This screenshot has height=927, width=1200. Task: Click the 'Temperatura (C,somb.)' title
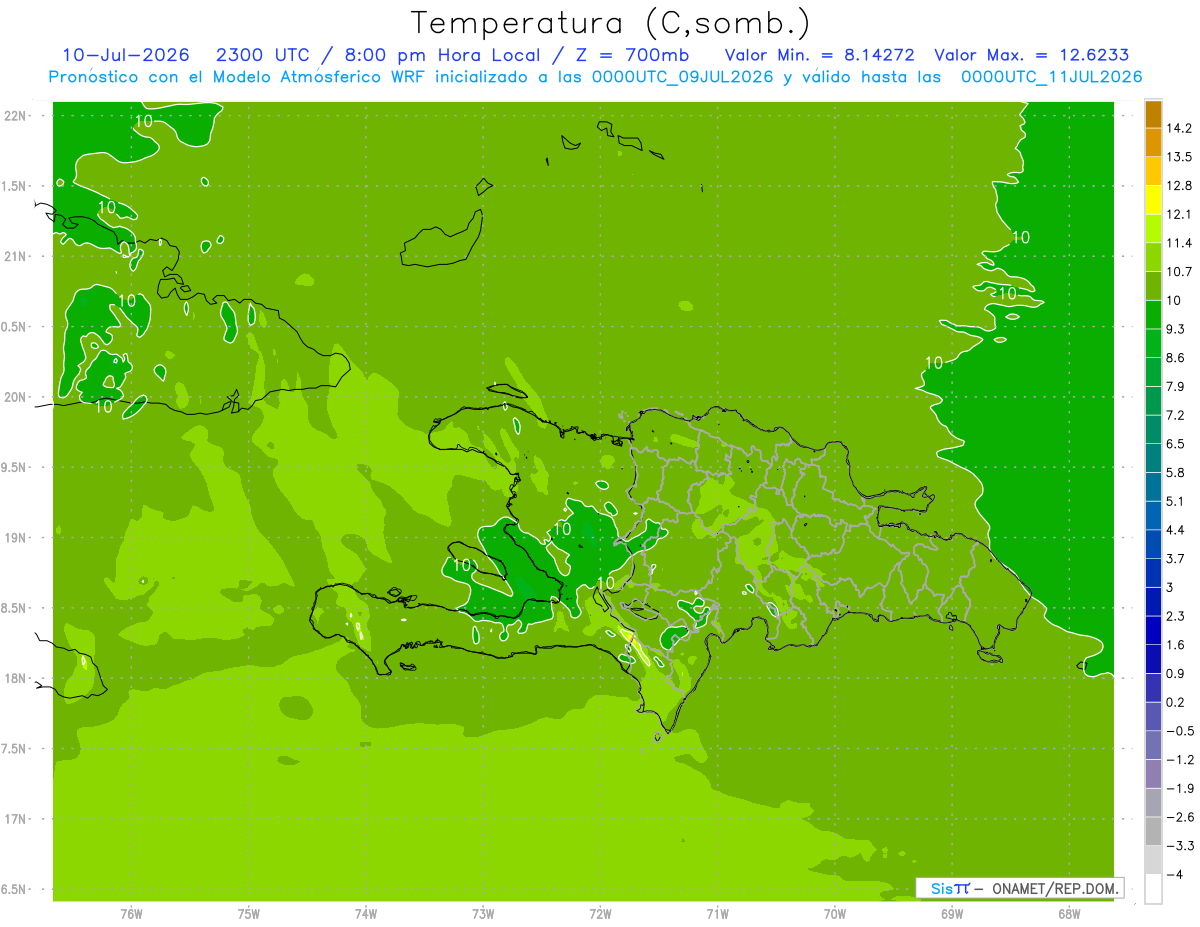point(610,24)
